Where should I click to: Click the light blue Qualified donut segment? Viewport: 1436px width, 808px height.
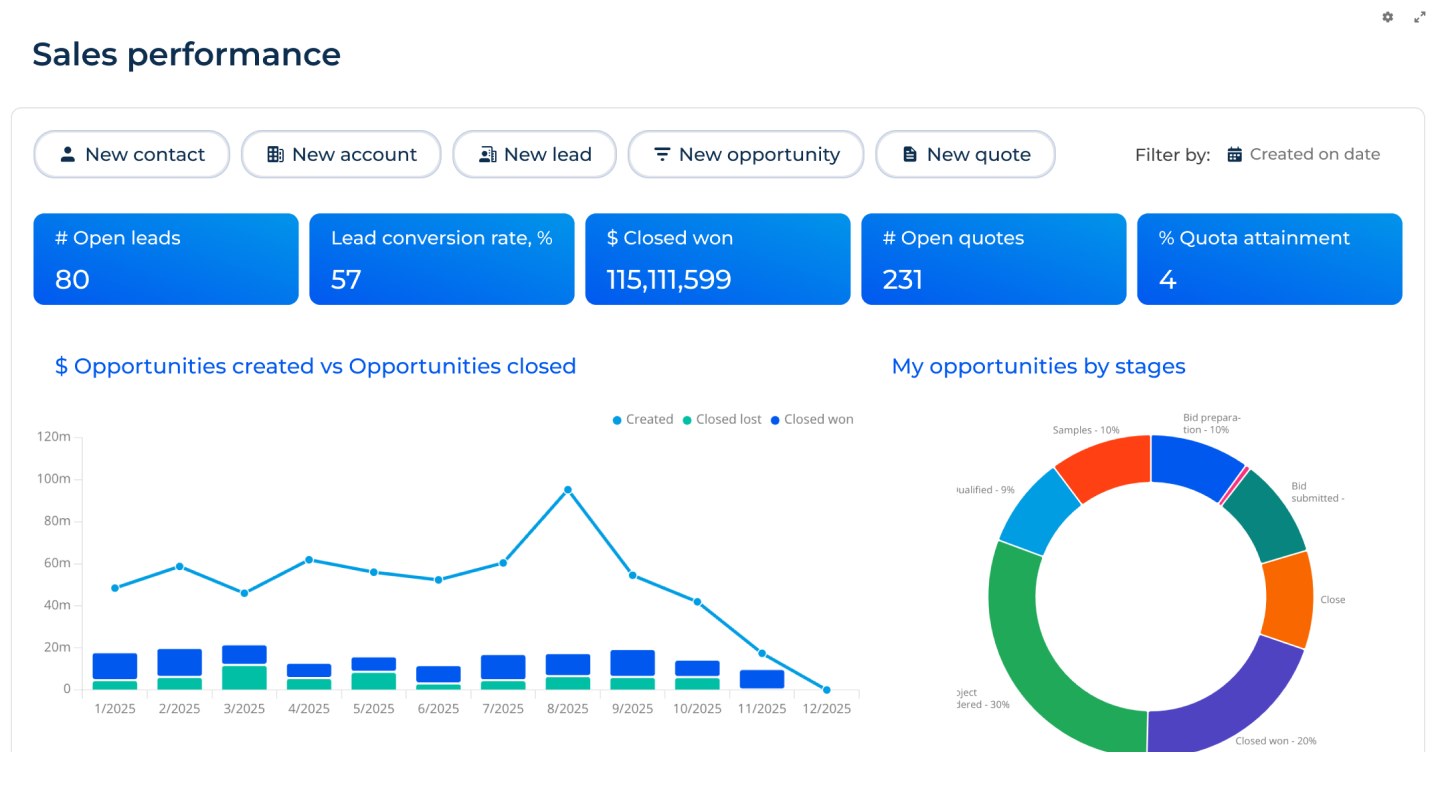1038,511
